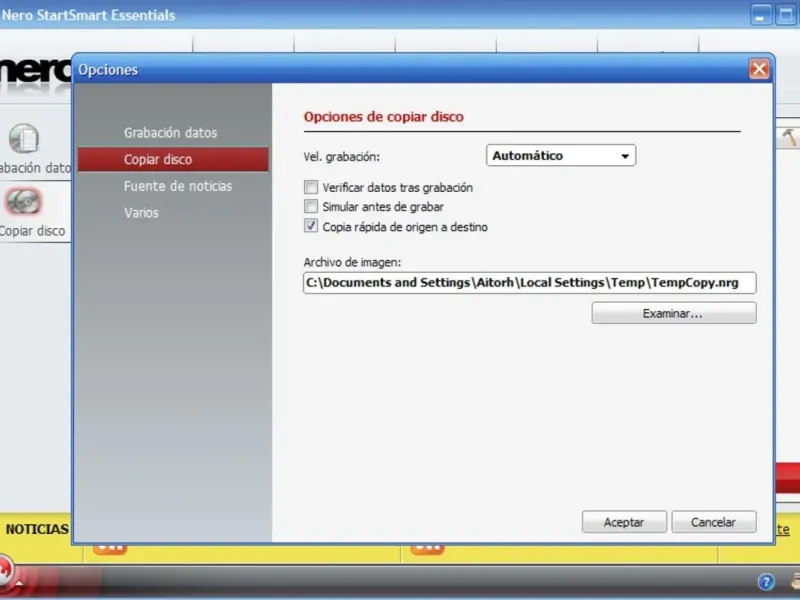Open Fuente de noticias options page

click(178, 186)
